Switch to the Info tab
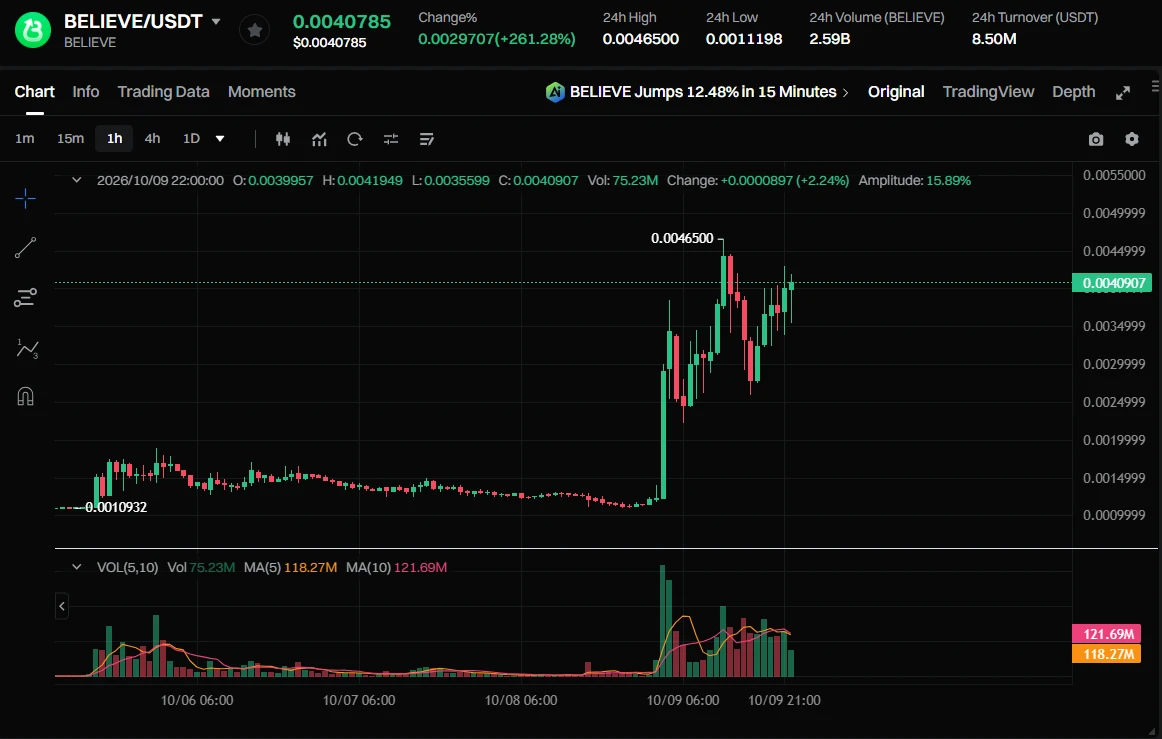 pyautogui.click(x=86, y=92)
